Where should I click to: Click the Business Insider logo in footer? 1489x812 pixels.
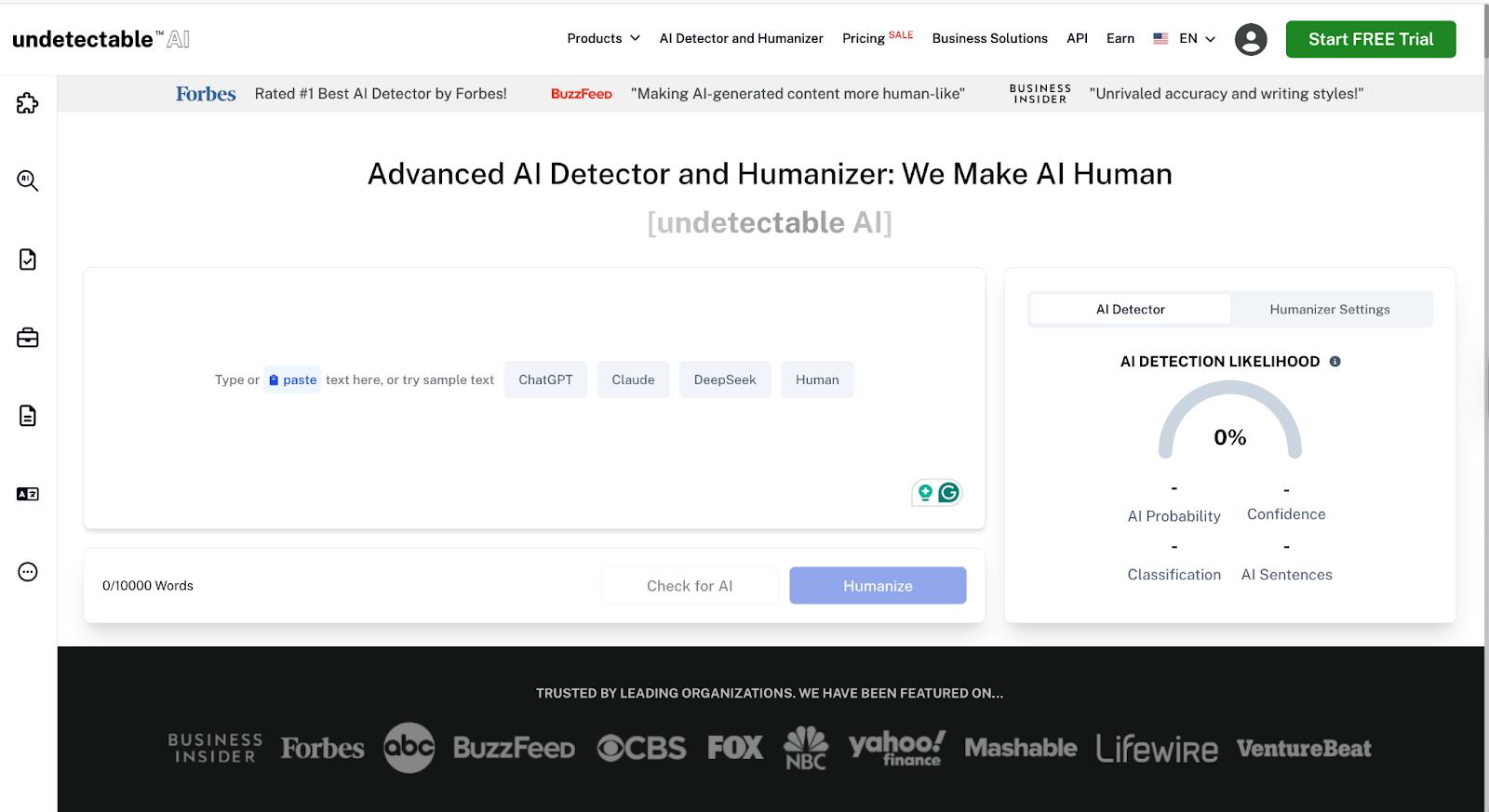click(x=215, y=748)
